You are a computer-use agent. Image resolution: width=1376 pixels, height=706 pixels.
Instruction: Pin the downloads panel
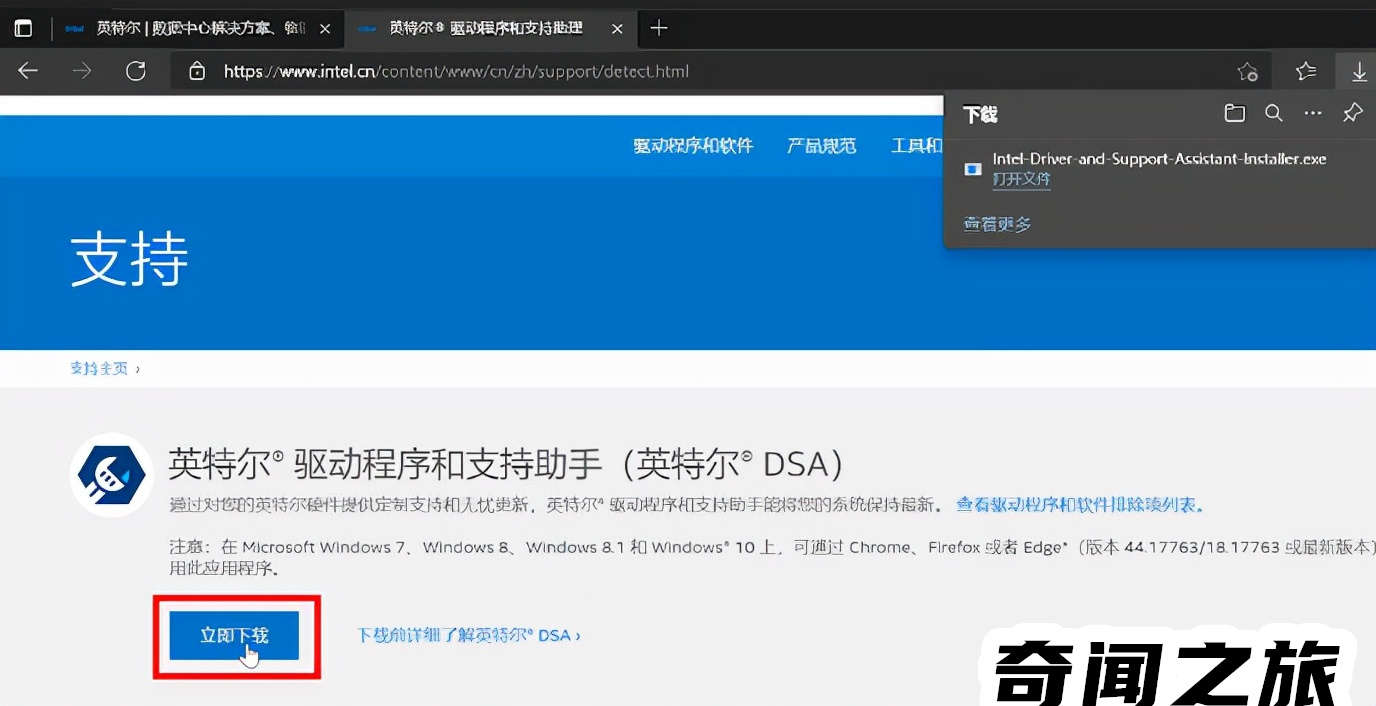[1353, 113]
